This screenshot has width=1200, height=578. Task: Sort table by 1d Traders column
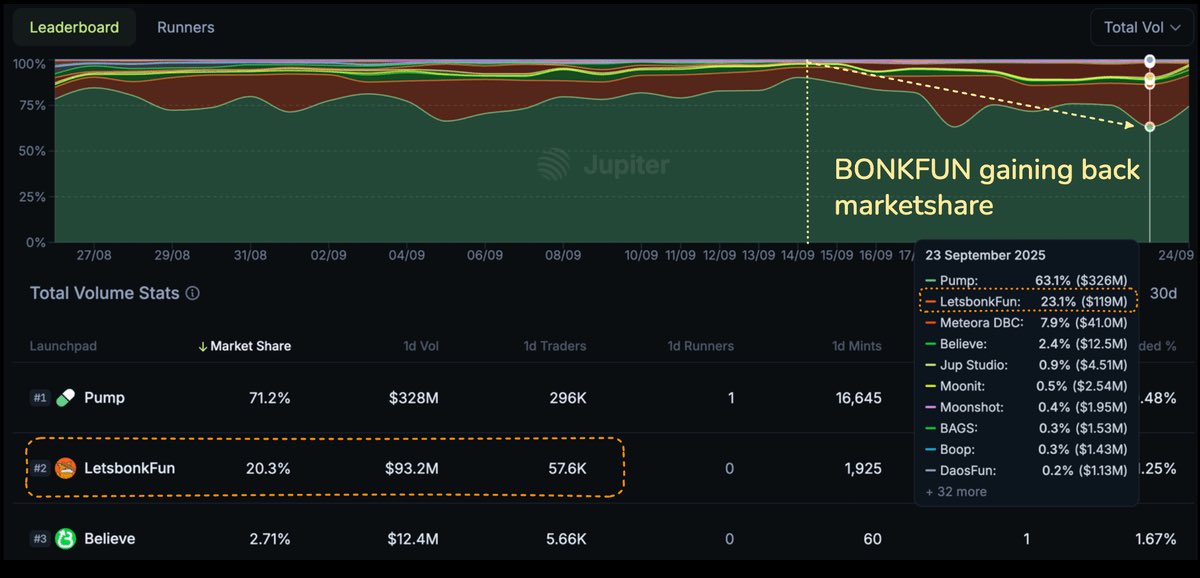[555, 346]
